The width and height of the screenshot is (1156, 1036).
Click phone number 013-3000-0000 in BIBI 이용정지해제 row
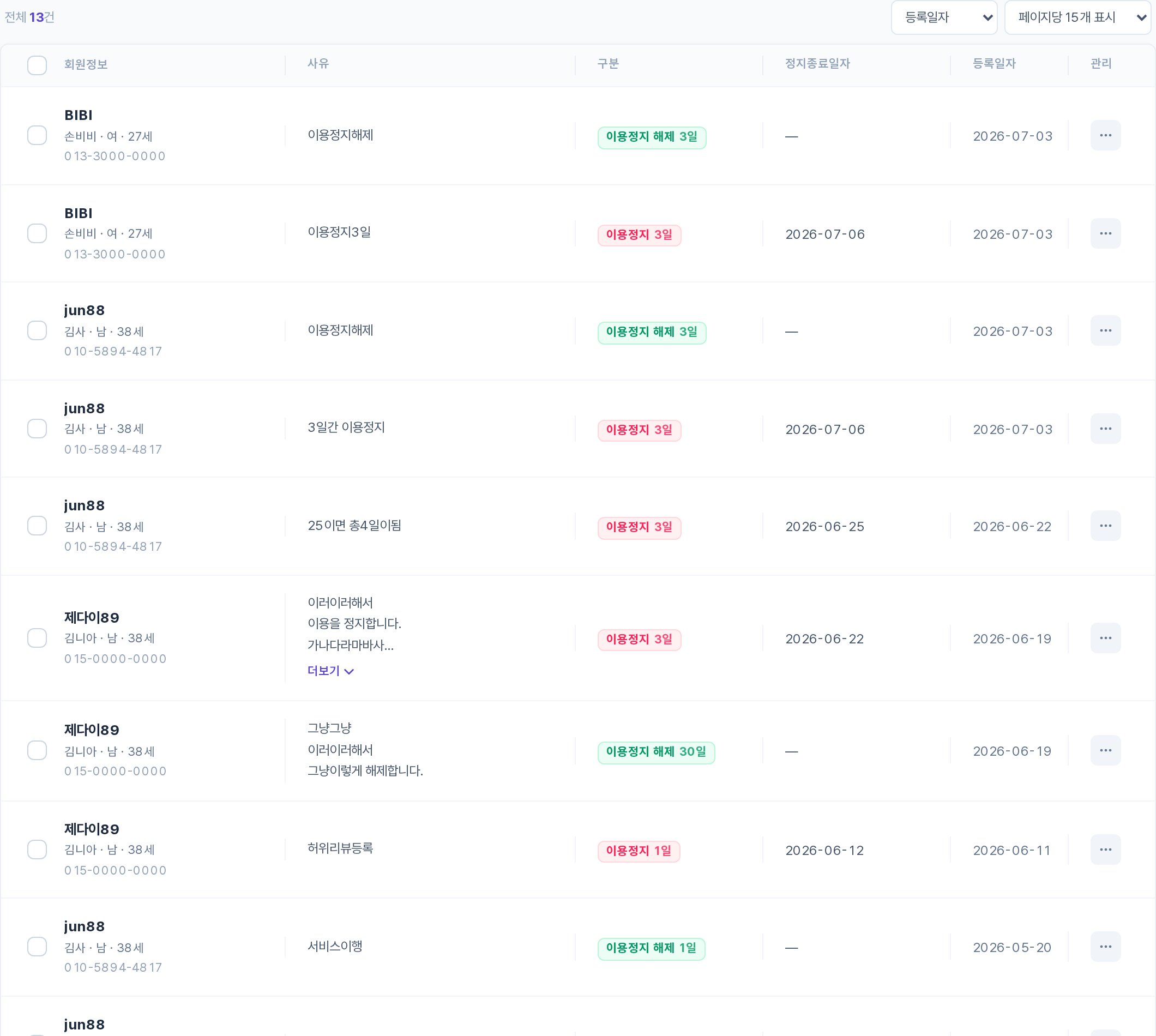coord(115,156)
